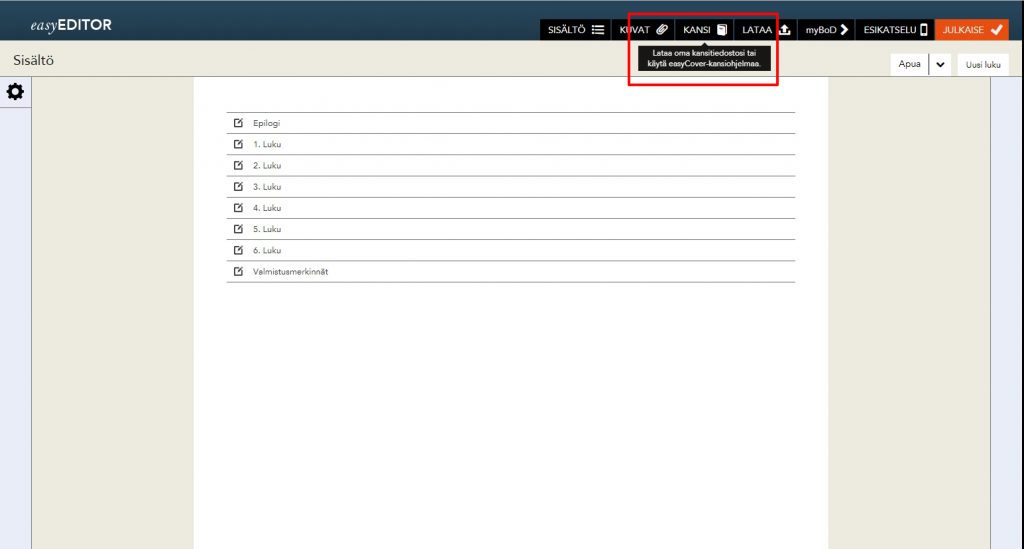Open chapter 4. Luku
Image resolution: width=1024 pixels, height=549 pixels.
point(267,208)
